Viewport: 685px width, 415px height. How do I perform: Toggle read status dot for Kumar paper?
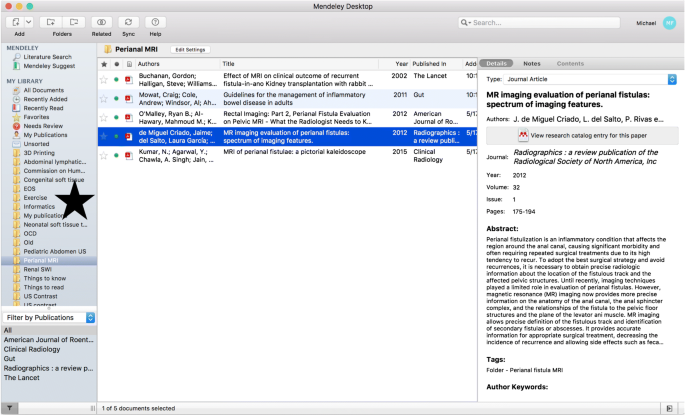coord(116,155)
